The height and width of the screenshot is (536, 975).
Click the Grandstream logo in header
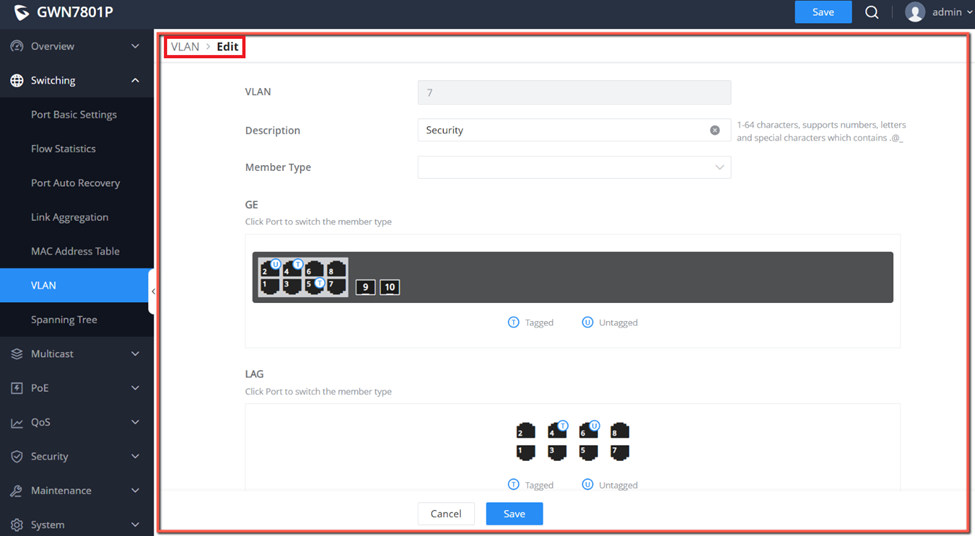point(21,12)
